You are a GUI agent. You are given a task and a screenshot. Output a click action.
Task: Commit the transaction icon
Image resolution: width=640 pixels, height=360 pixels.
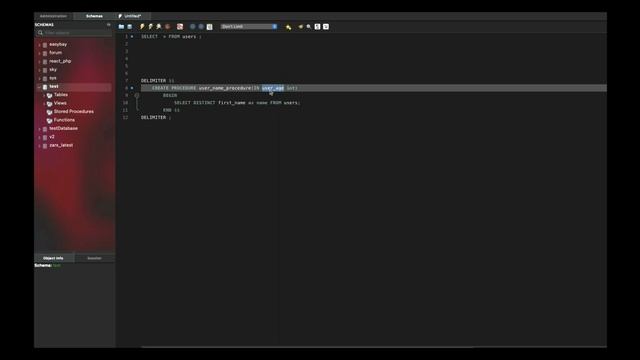pos(193,27)
